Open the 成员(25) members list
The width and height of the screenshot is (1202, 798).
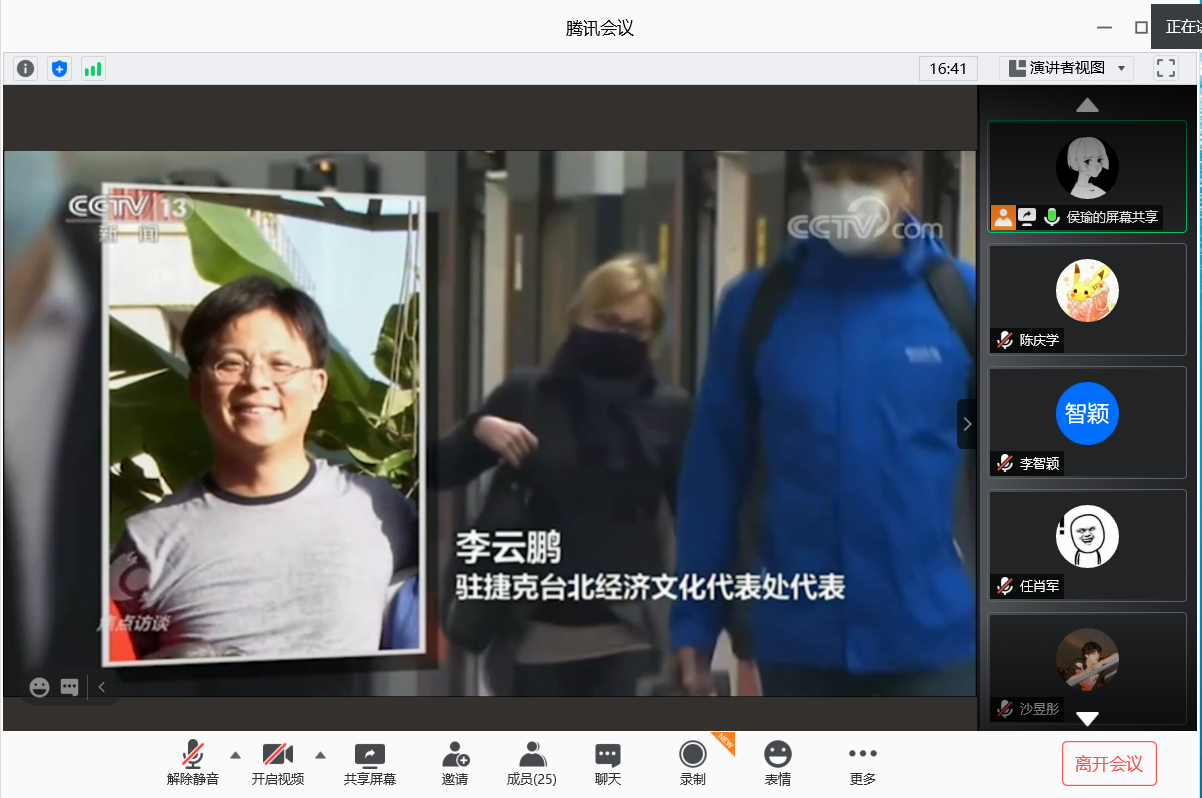pyautogui.click(x=532, y=764)
